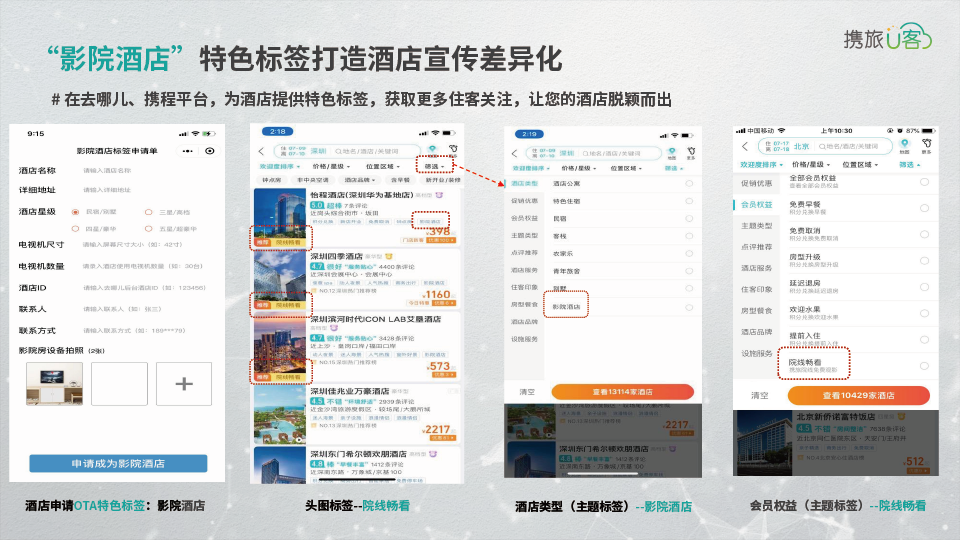Image resolution: width=960 pixels, height=540 pixels.
Task: Select 点评推荐 tab on 2:19 filter sidebar
Action: [x=524, y=252]
